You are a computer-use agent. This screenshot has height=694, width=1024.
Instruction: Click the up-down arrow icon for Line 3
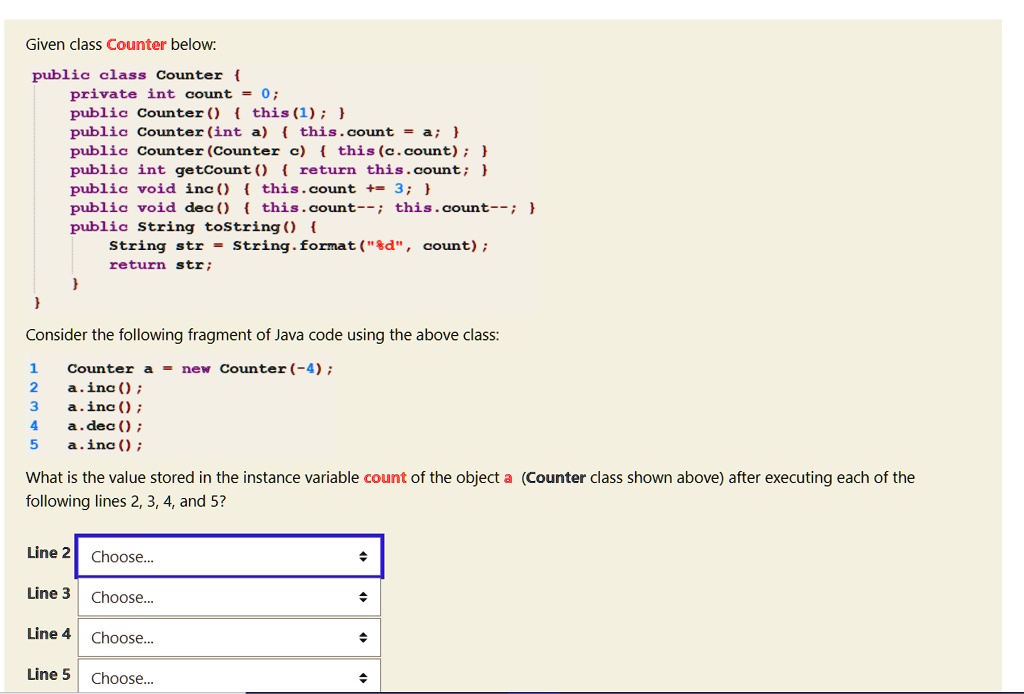click(363, 597)
